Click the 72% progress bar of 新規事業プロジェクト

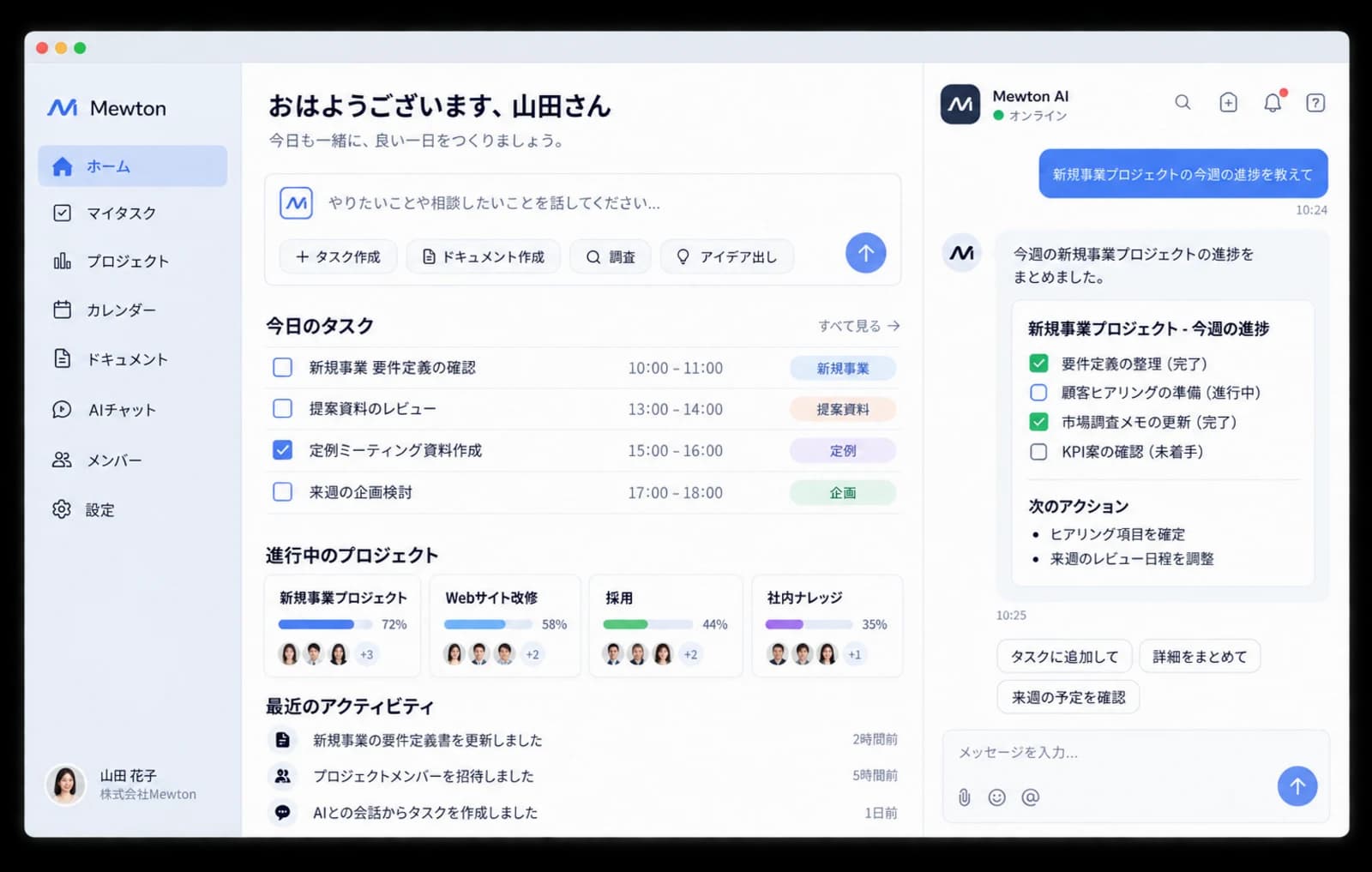[x=325, y=624]
